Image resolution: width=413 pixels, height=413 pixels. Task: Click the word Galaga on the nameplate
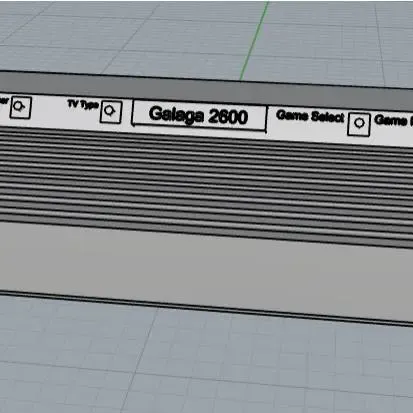176,115
